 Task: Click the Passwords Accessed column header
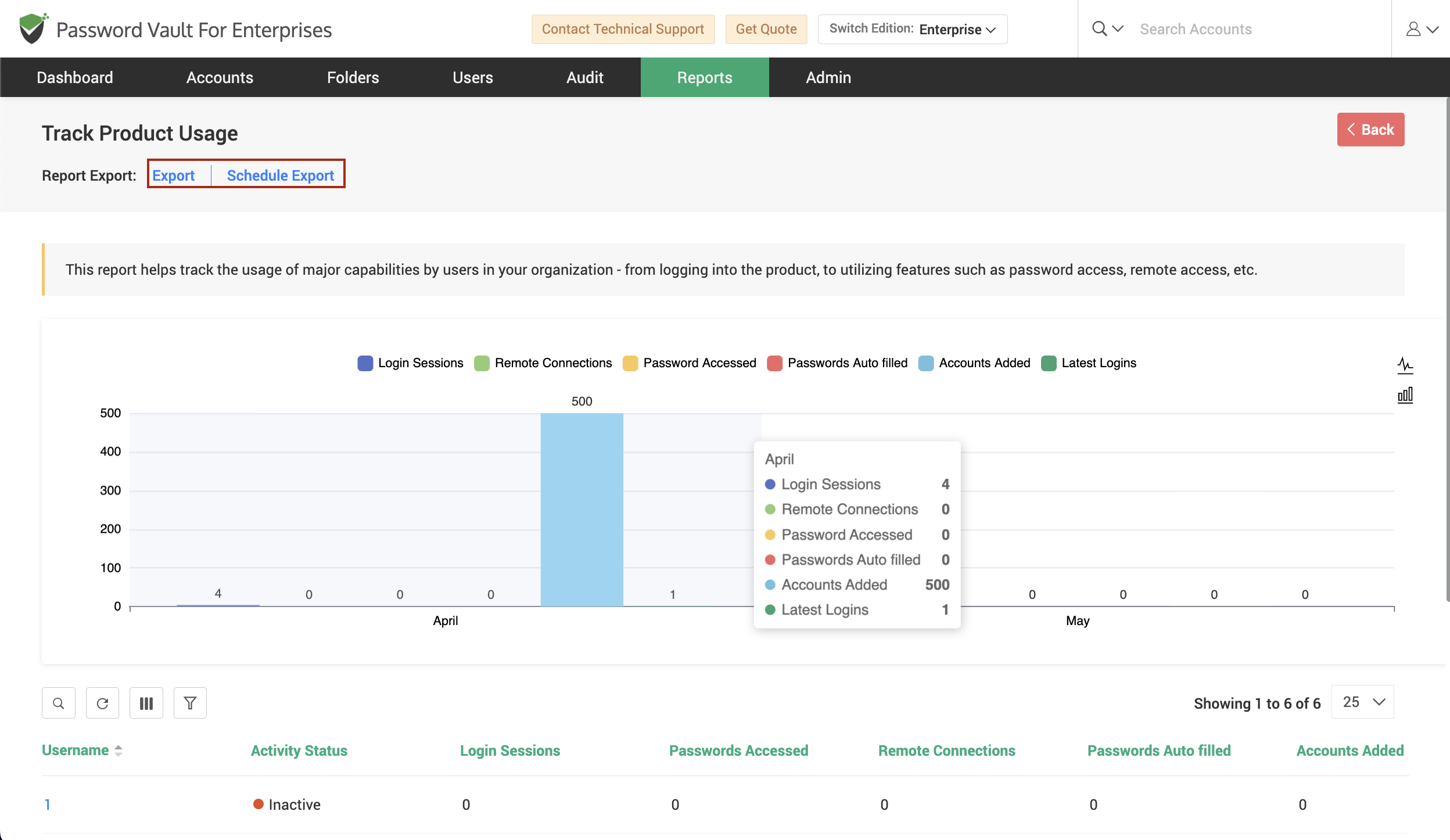tap(738, 751)
